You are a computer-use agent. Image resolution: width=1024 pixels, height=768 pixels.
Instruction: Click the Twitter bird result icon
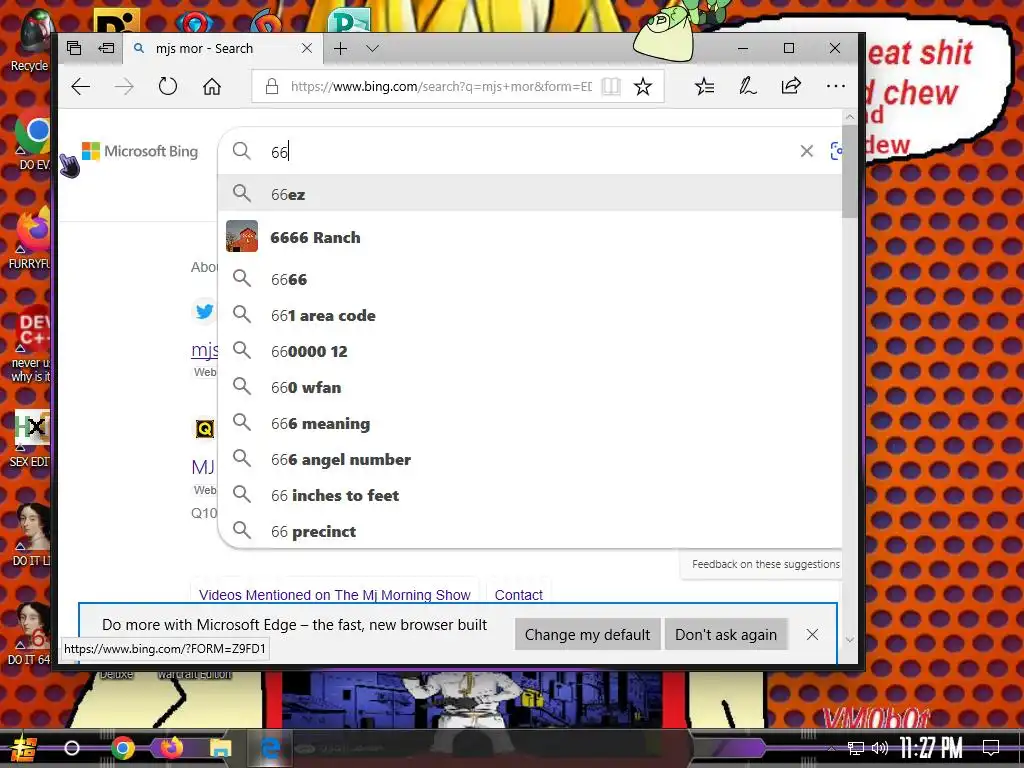(x=204, y=312)
